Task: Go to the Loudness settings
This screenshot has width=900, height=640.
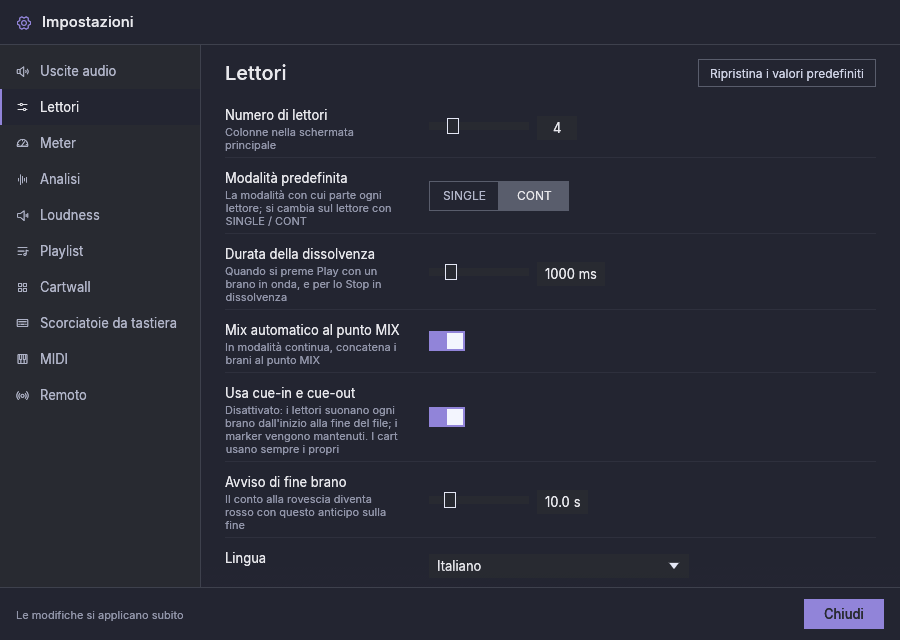Action: click(100, 215)
